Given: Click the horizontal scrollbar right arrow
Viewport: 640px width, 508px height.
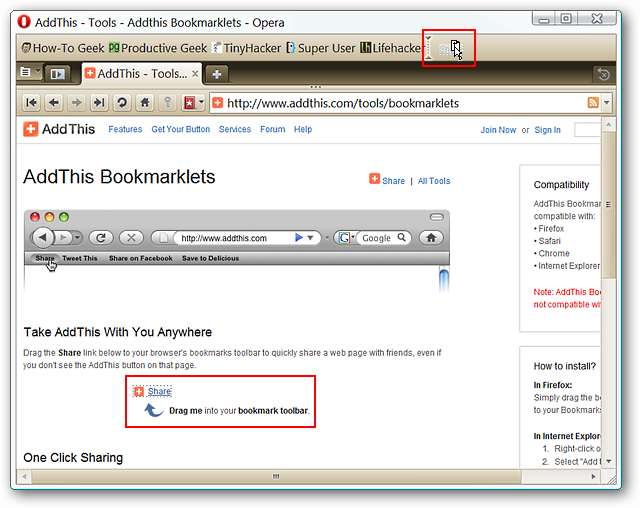Looking at the screenshot, I should pos(593,476).
